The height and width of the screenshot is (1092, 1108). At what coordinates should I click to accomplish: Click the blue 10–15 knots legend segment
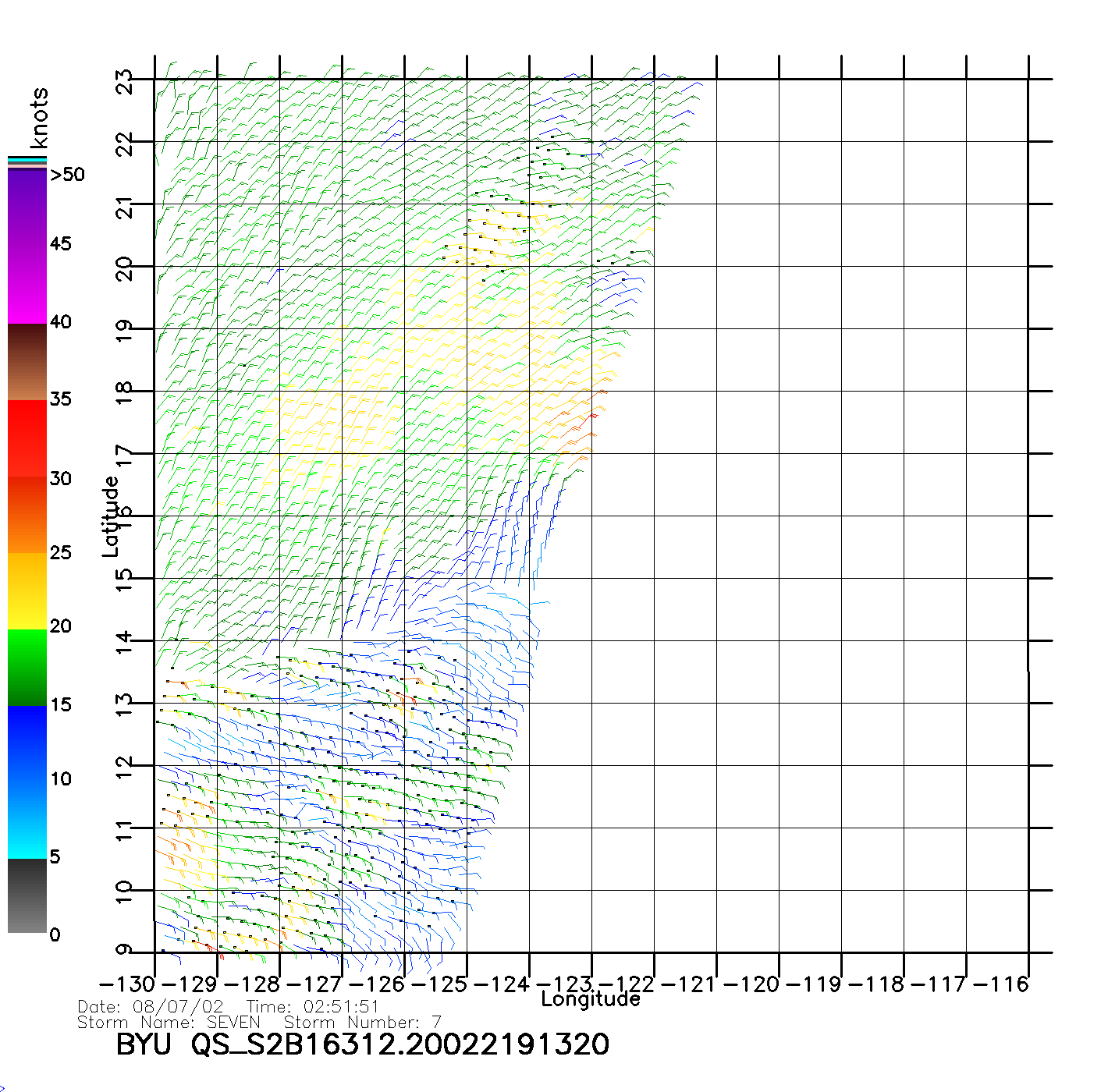tap(27, 743)
